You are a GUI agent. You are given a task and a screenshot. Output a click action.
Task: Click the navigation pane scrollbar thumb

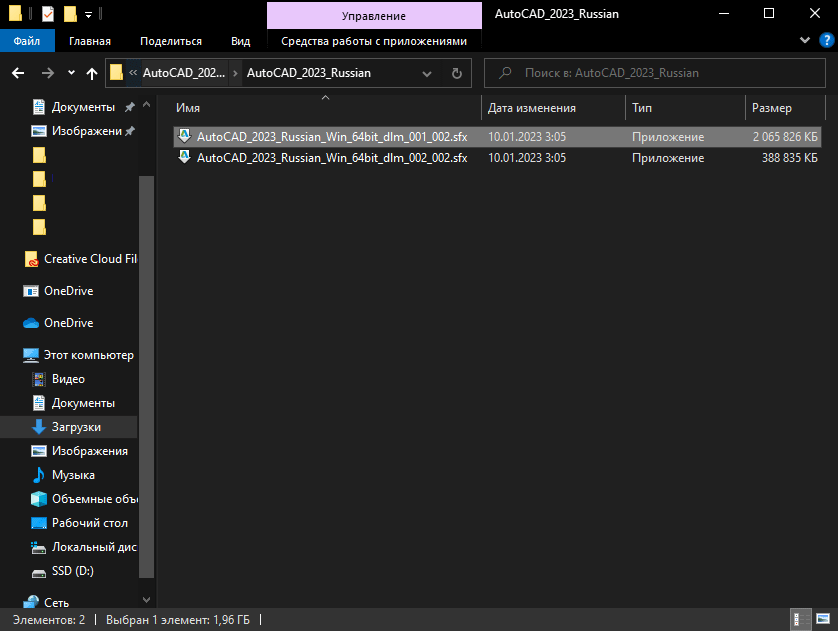[146, 377]
